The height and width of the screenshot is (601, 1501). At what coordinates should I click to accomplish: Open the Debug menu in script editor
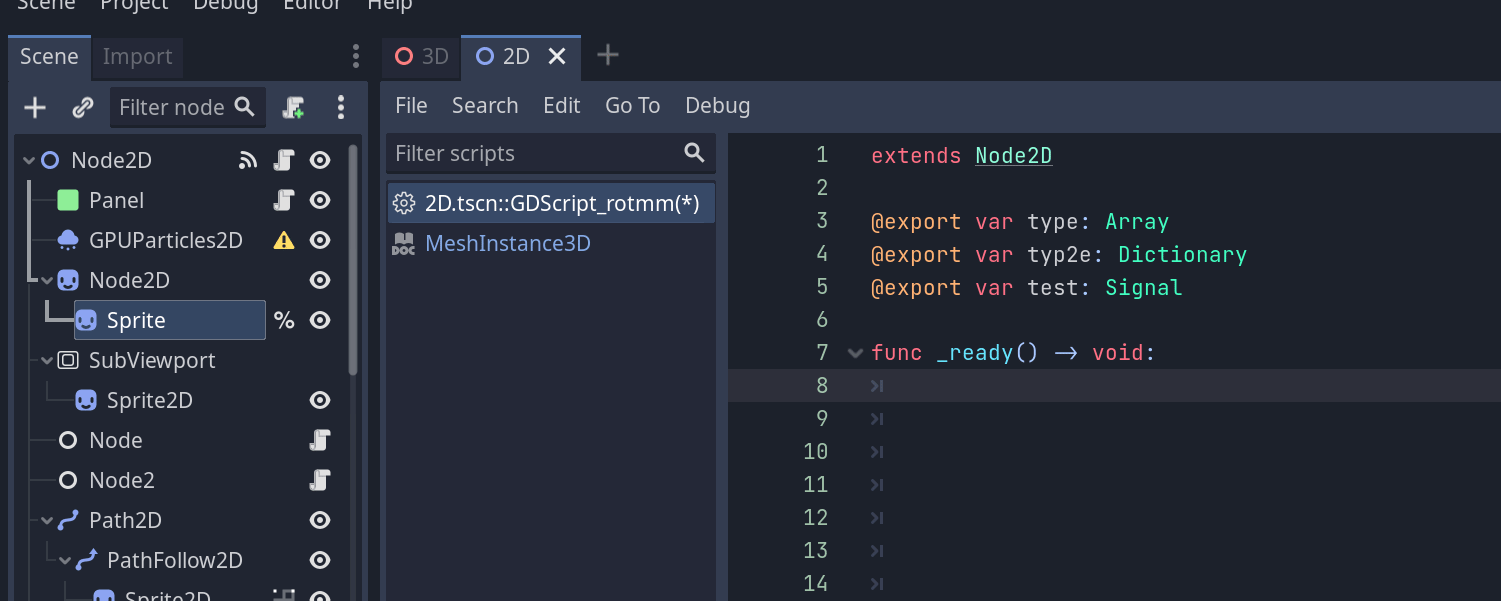point(717,105)
